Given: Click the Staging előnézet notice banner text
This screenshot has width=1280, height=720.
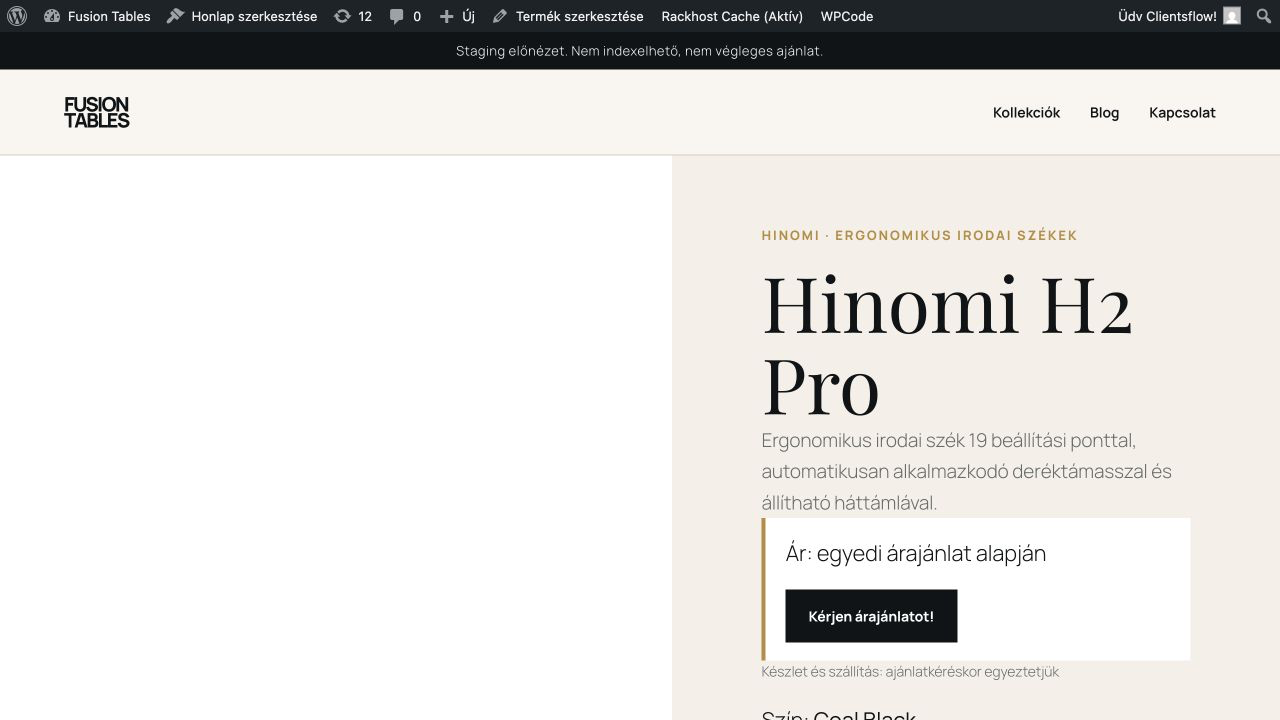Looking at the screenshot, I should tap(640, 51).
